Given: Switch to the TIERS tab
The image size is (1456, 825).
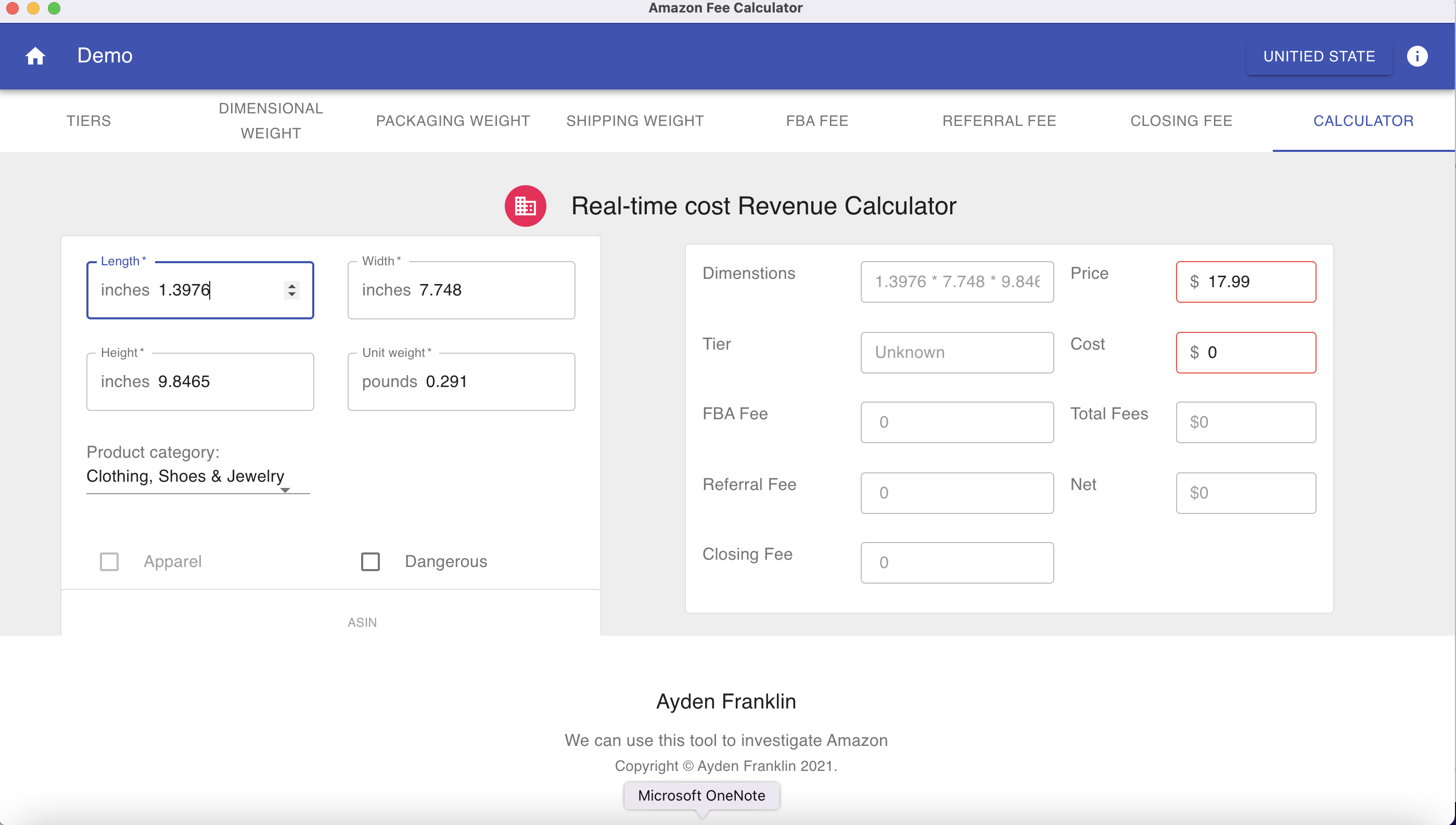Looking at the screenshot, I should 88,121.
